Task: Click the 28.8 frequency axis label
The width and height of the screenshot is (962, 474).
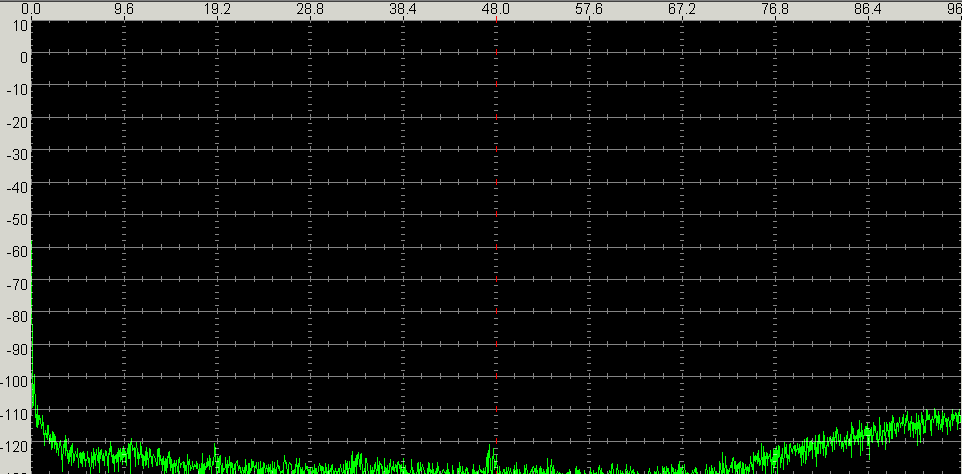Action: point(310,10)
